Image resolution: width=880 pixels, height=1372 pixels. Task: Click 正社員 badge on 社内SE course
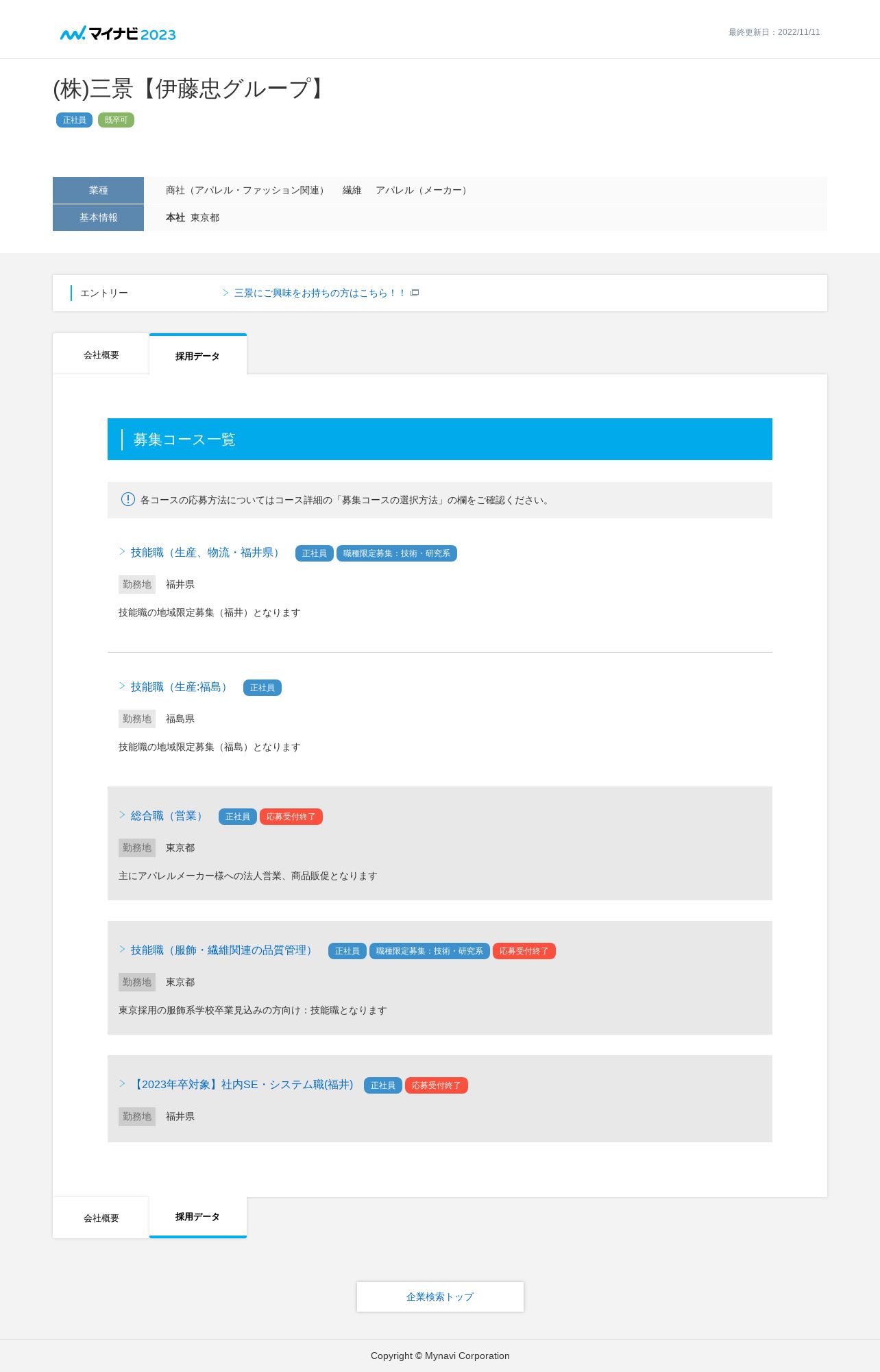click(x=383, y=1085)
